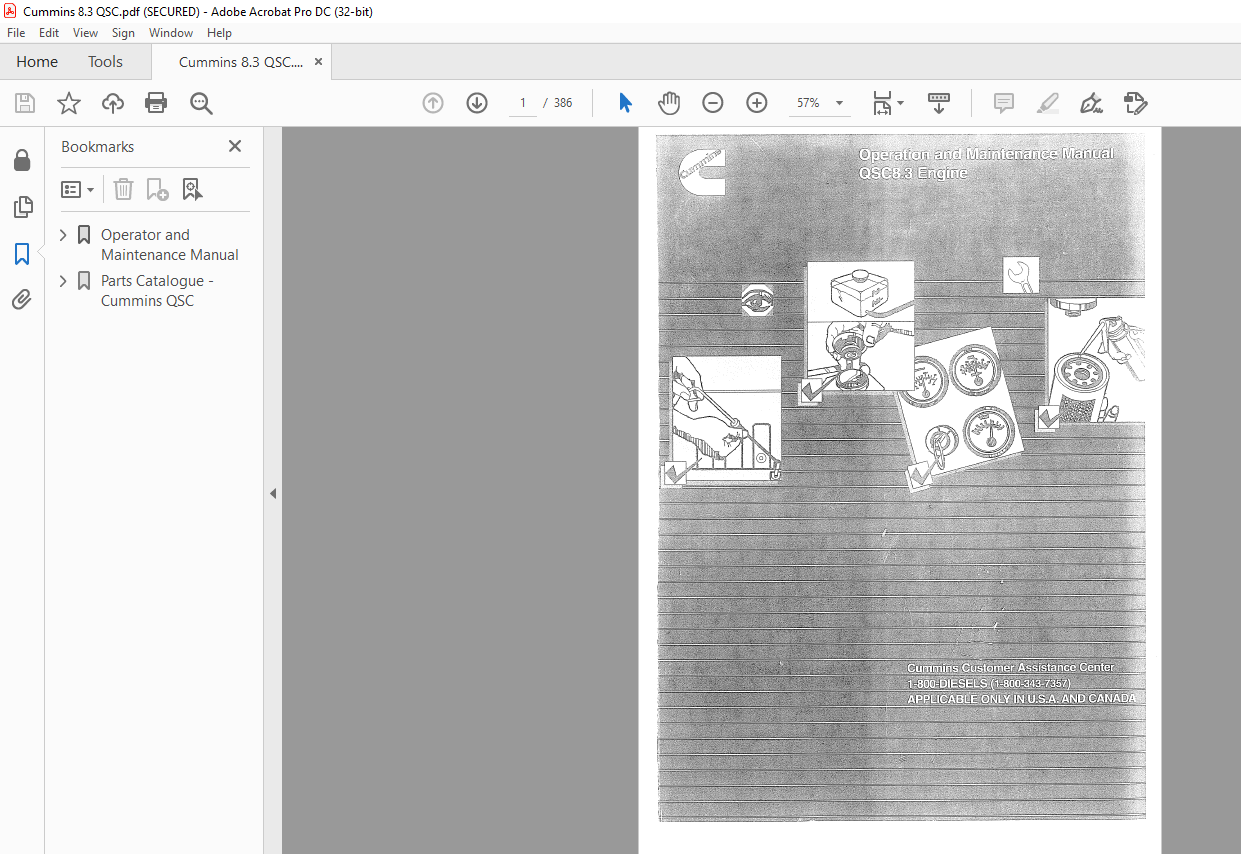Go to next page arrow

point(477,103)
